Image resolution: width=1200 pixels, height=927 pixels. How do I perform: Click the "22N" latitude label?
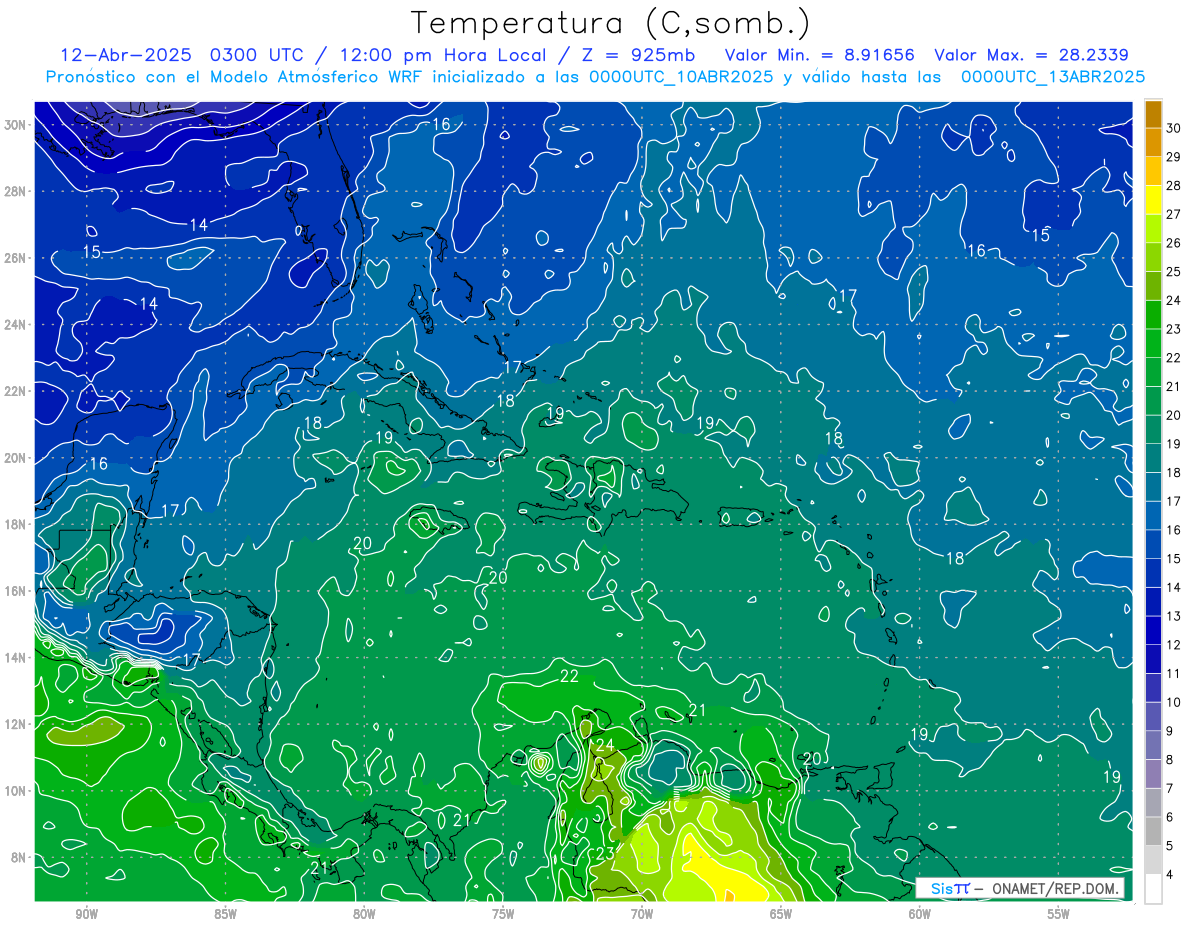point(15,390)
